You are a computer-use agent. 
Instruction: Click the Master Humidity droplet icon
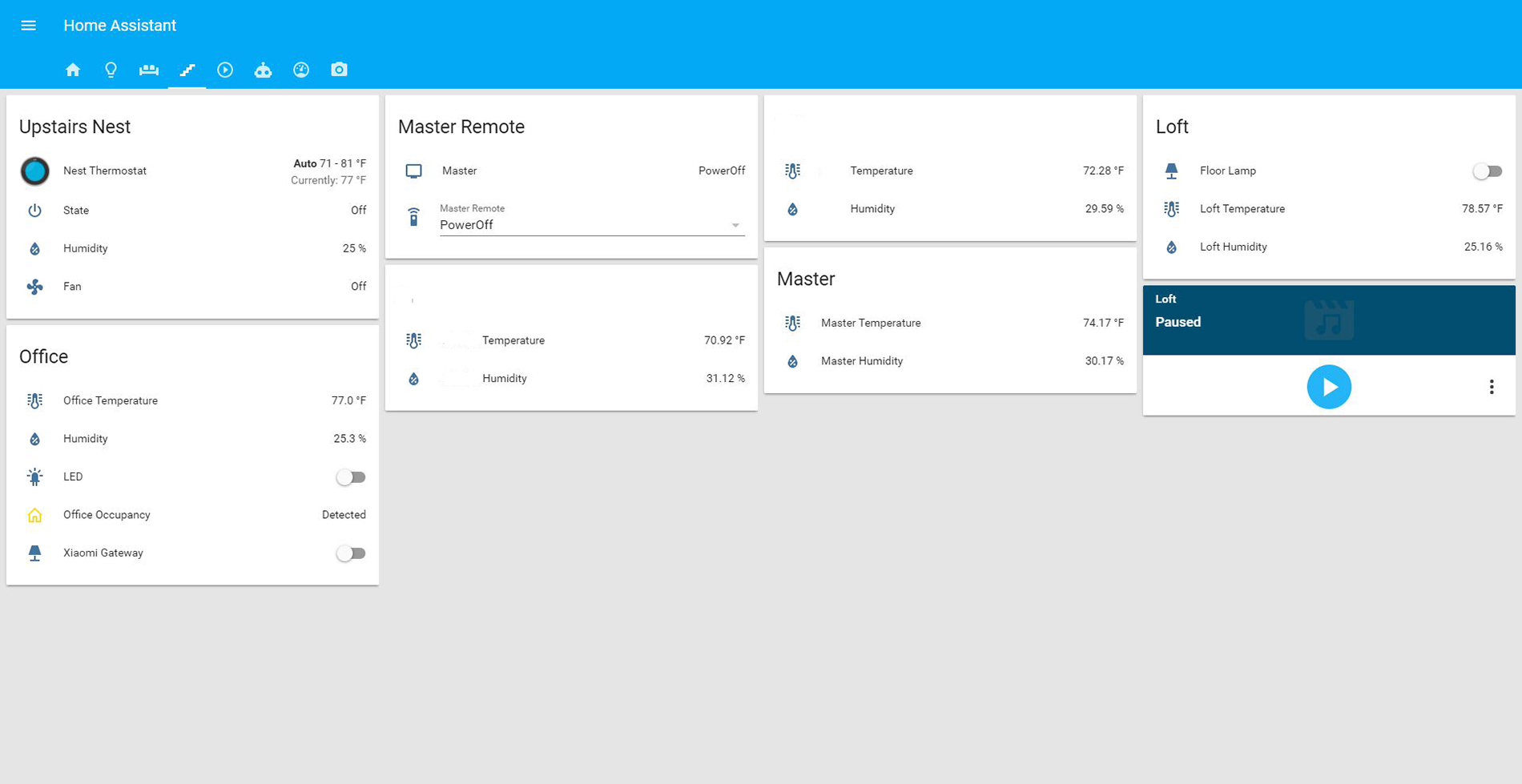pos(792,361)
